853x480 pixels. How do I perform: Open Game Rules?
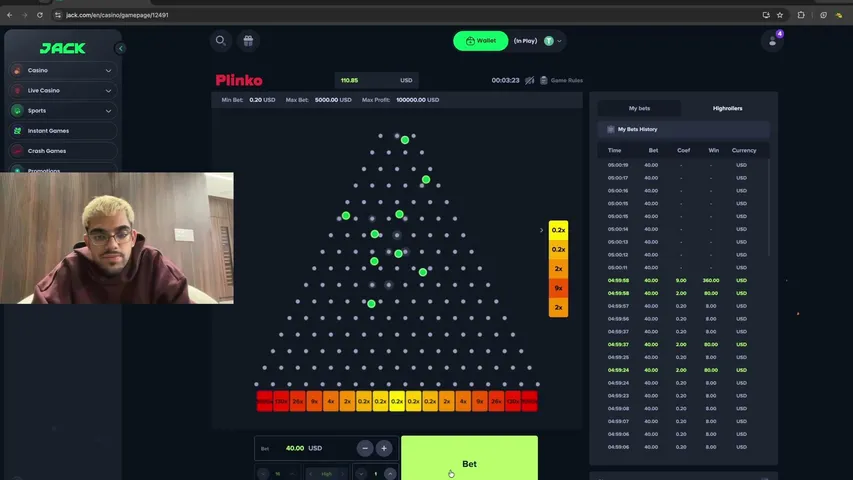pos(566,81)
